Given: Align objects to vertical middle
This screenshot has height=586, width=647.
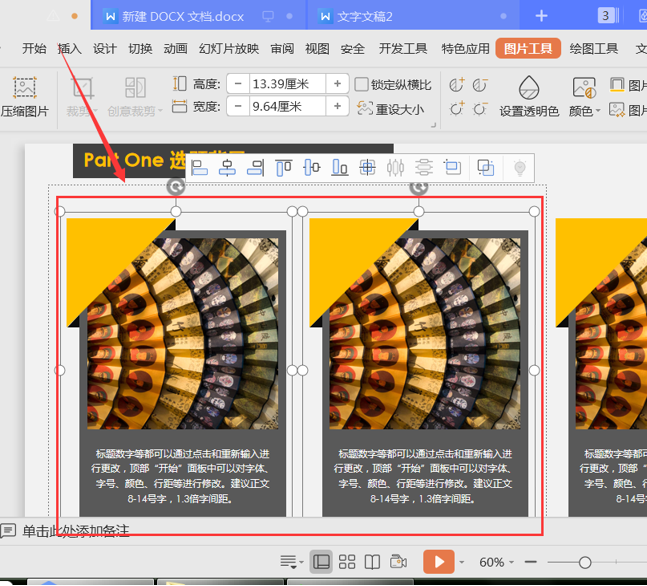Looking at the screenshot, I should (312, 168).
